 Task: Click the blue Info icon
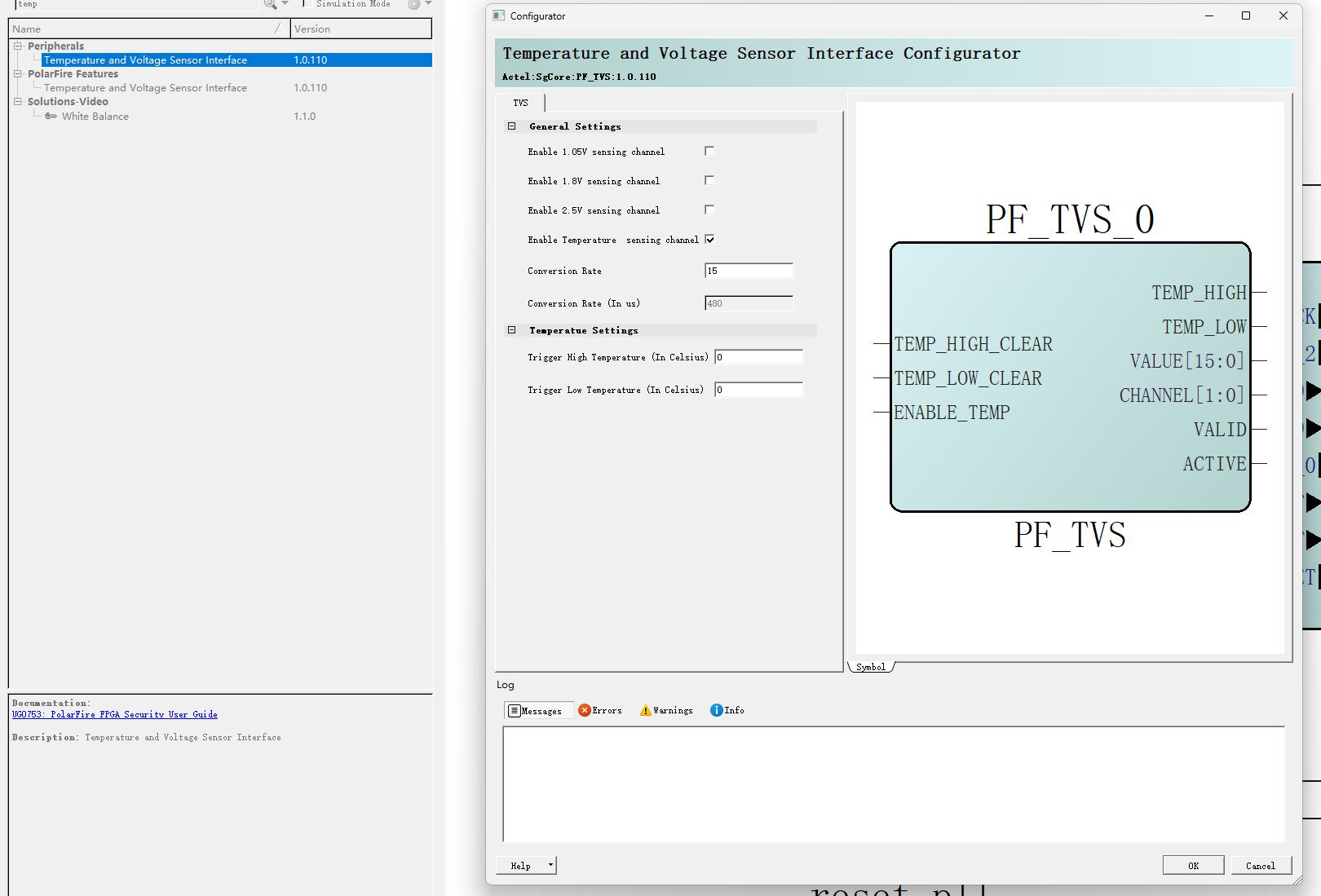click(x=716, y=710)
